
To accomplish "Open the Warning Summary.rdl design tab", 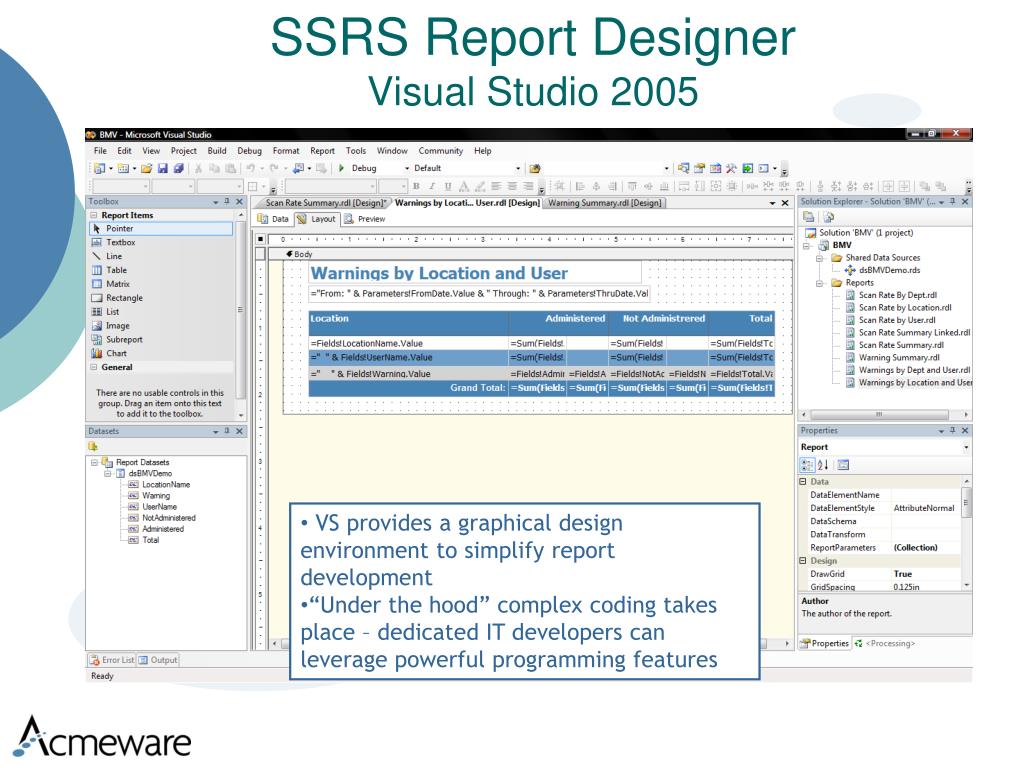I will tap(605, 203).
